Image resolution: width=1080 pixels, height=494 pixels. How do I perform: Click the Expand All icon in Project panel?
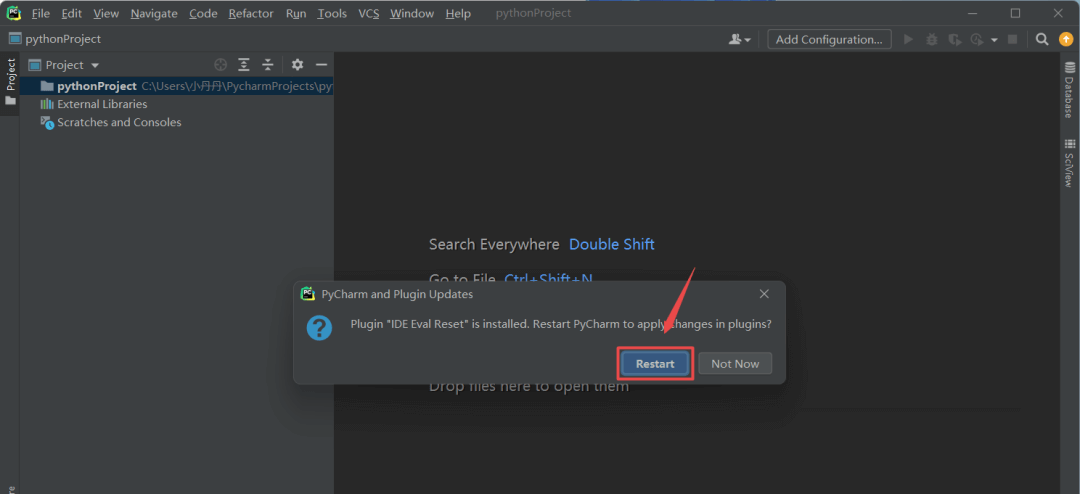(x=244, y=65)
